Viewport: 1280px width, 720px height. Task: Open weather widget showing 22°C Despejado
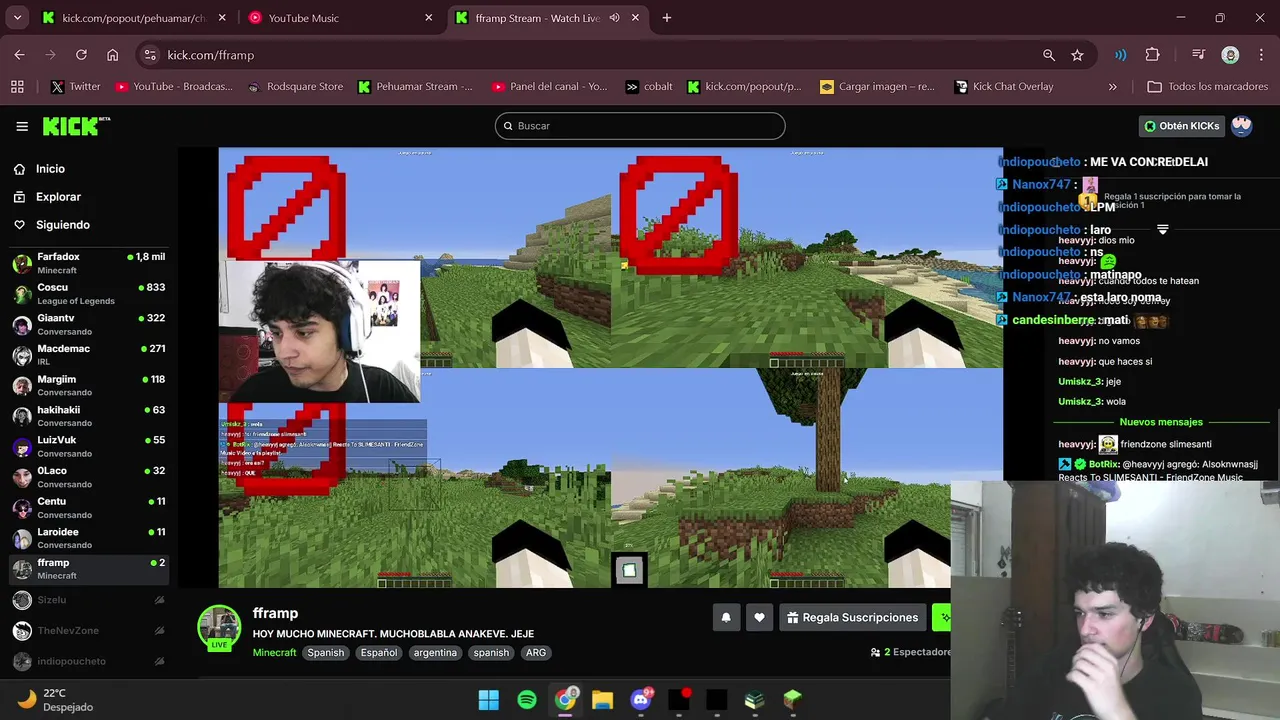(55, 700)
